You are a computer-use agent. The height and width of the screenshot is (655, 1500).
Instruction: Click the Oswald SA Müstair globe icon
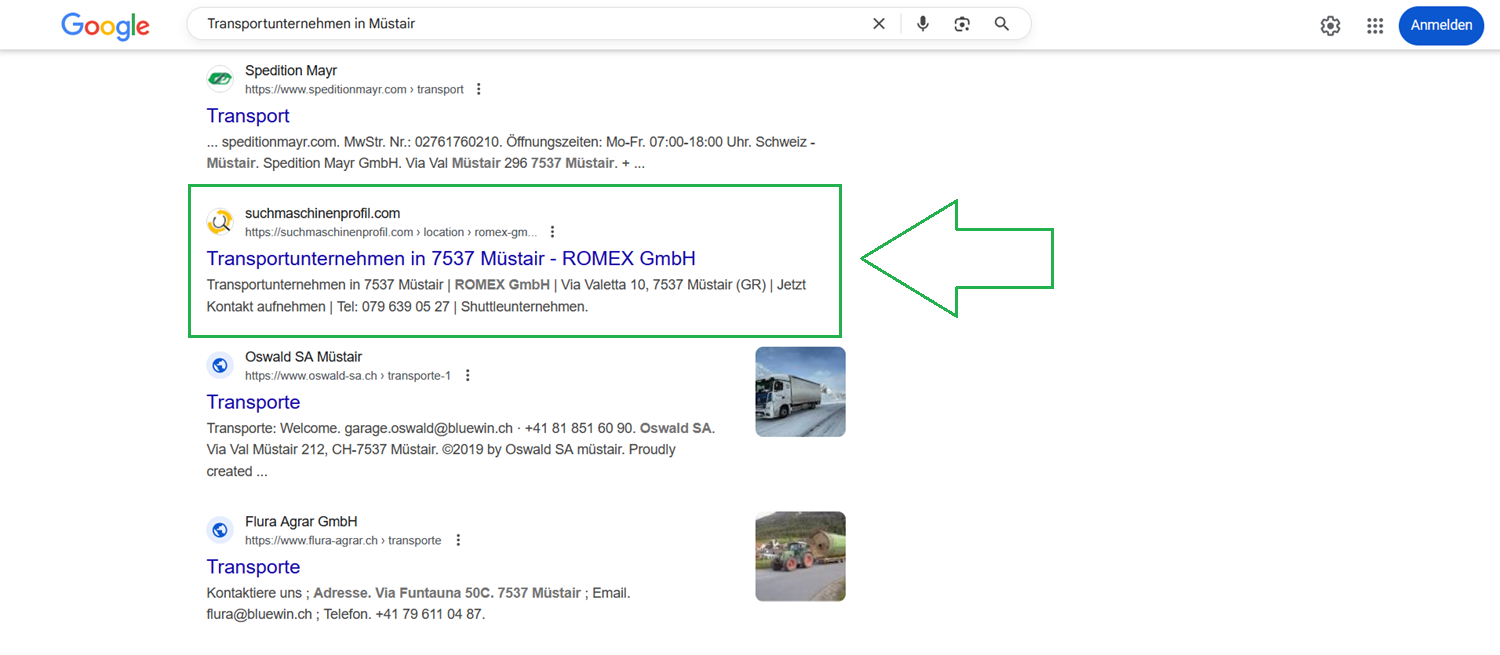click(220, 365)
